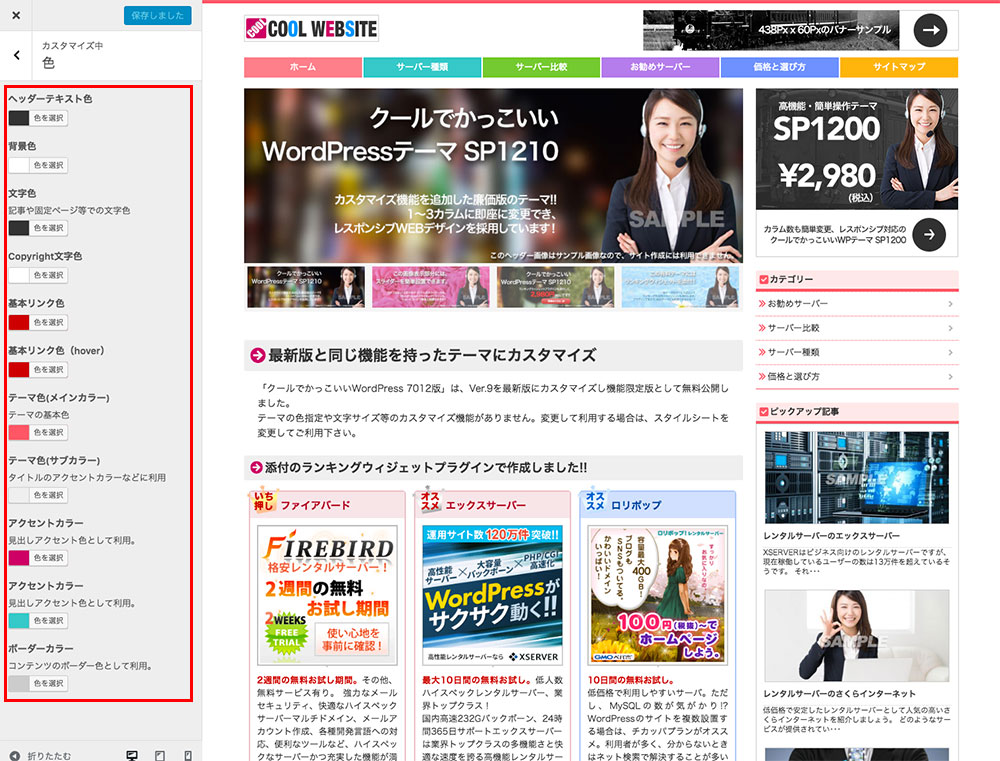Switch to desktop preview icon
1000x761 pixels.
coord(132,755)
